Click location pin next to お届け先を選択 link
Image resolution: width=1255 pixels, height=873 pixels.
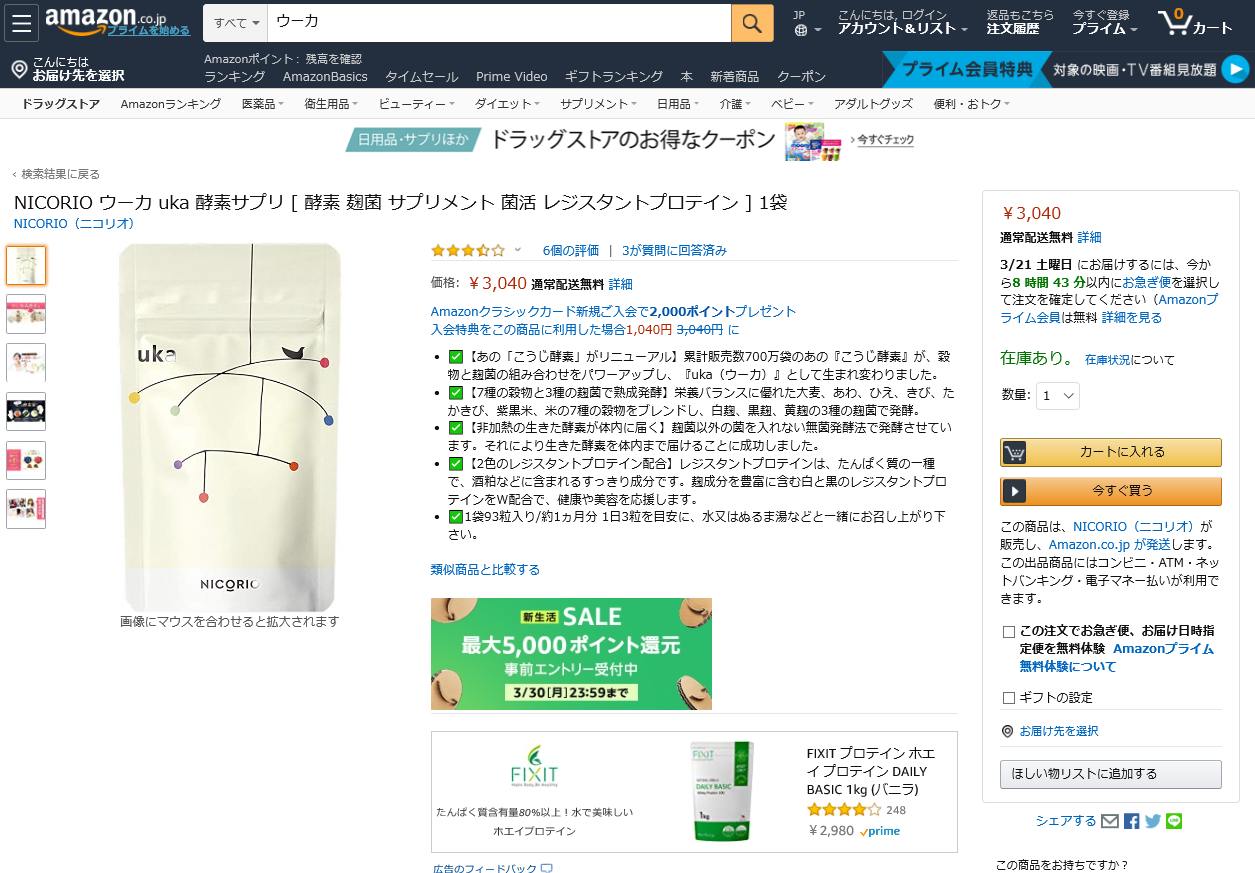click(x=1007, y=731)
